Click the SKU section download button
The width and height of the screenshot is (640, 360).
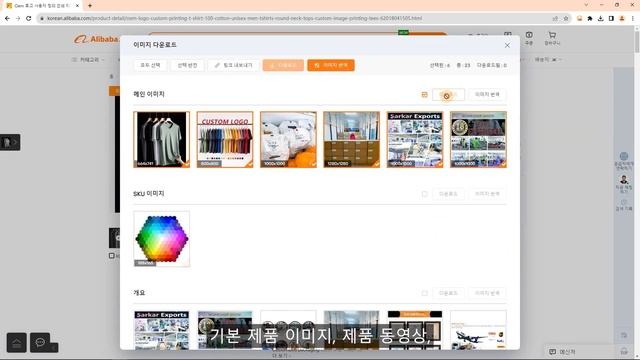pos(448,194)
